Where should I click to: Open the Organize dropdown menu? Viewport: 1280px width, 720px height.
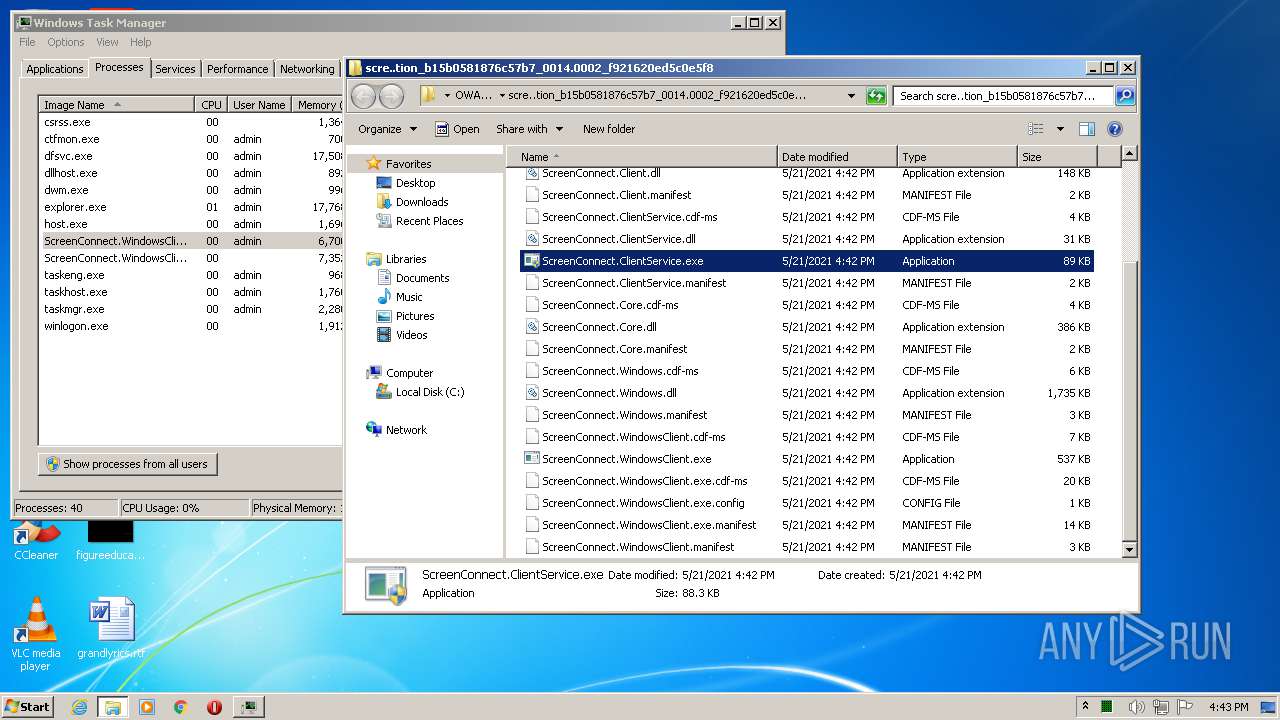click(x=387, y=129)
